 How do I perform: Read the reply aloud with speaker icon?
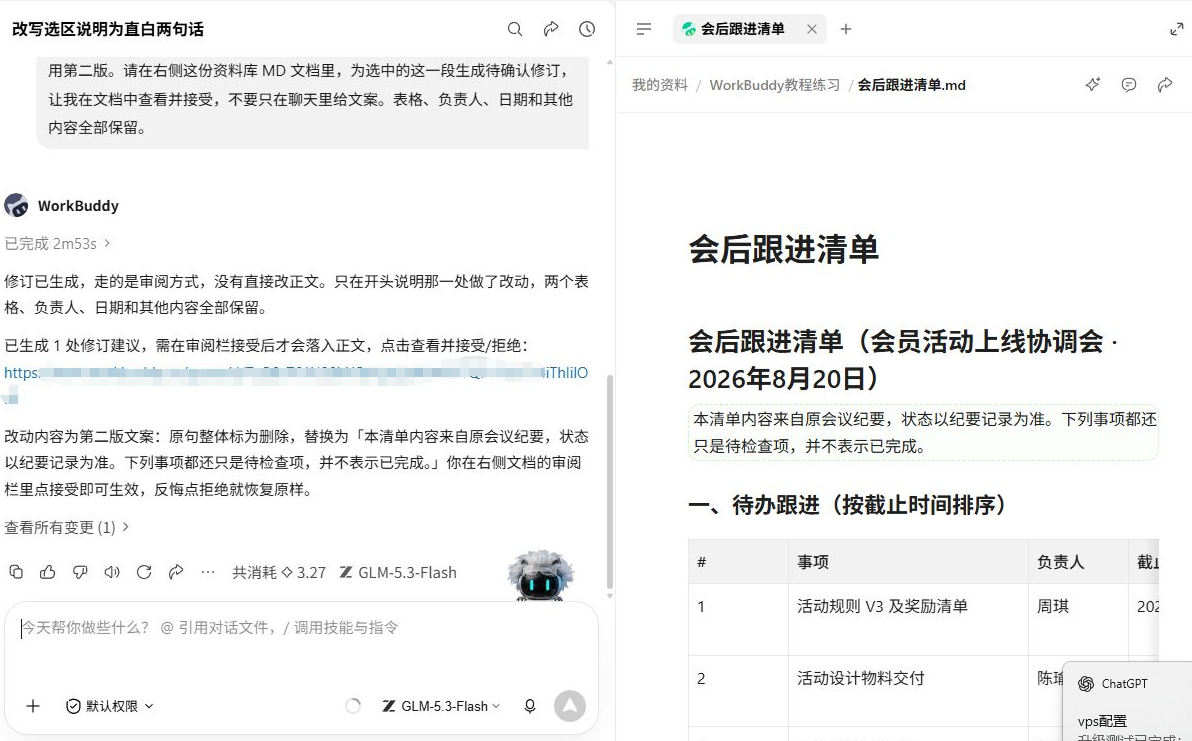click(112, 572)
